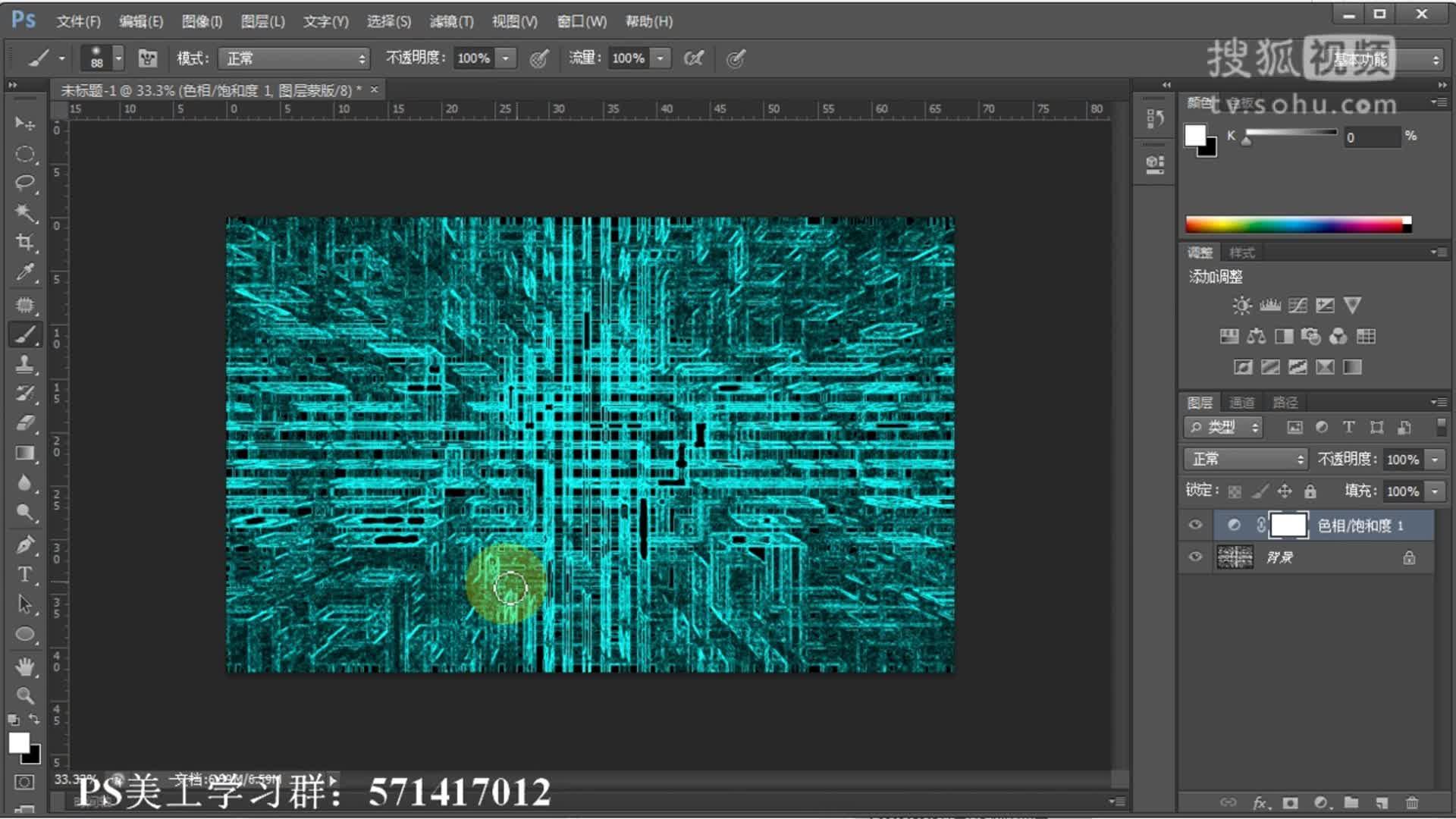
Task: Enable airbrush mode in options bar
Action: (x=694, y=58)
